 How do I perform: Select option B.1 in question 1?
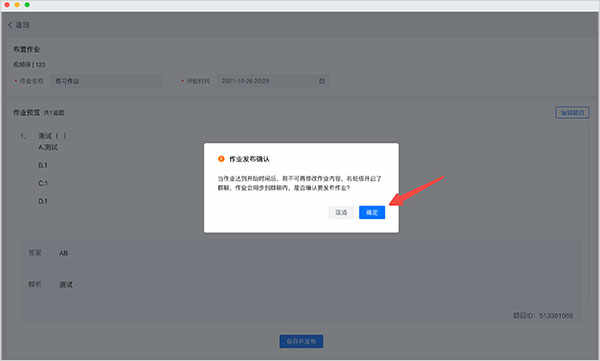click(42, 165)
